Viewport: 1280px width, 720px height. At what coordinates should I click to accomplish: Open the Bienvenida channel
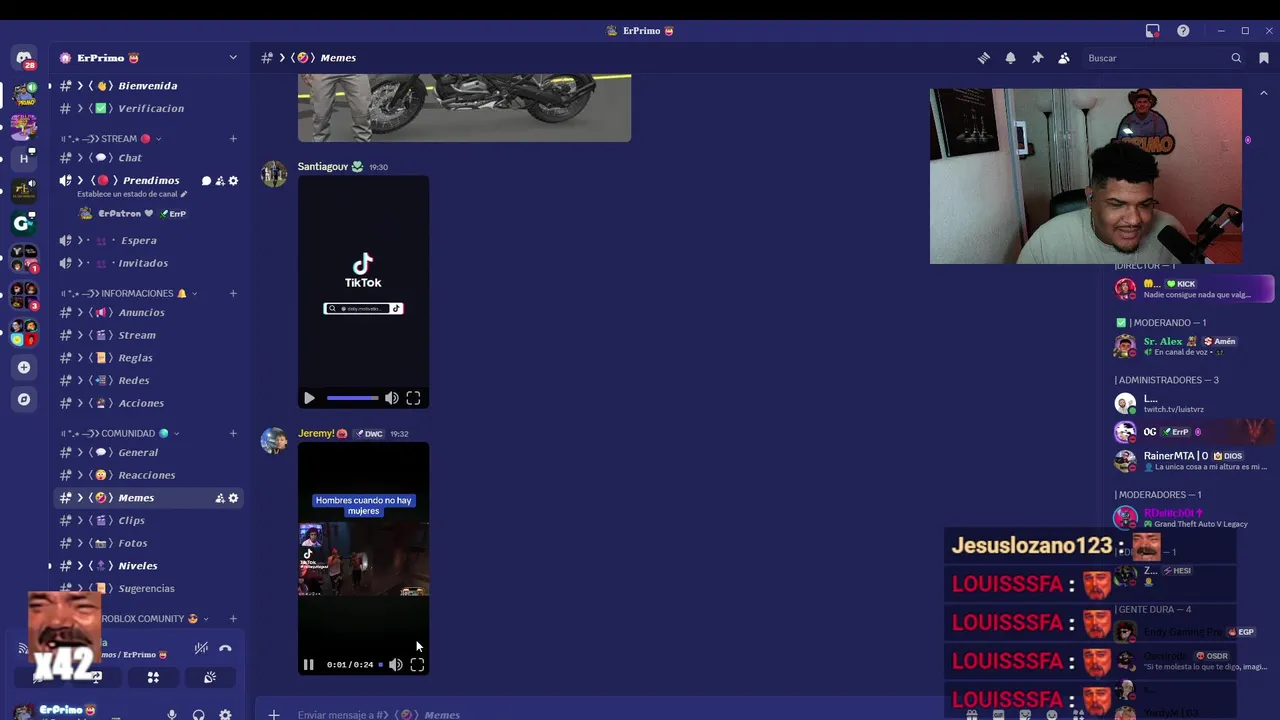pos(148,86)
